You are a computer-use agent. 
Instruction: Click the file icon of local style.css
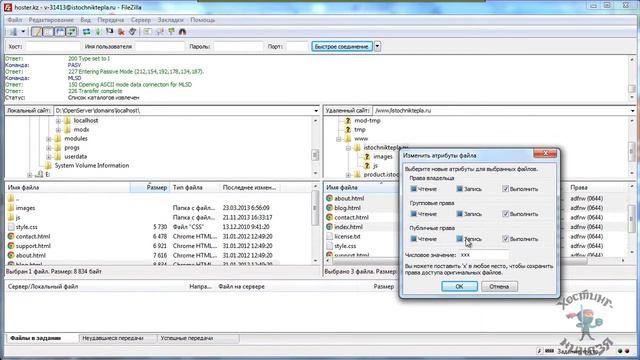point(11,227)
